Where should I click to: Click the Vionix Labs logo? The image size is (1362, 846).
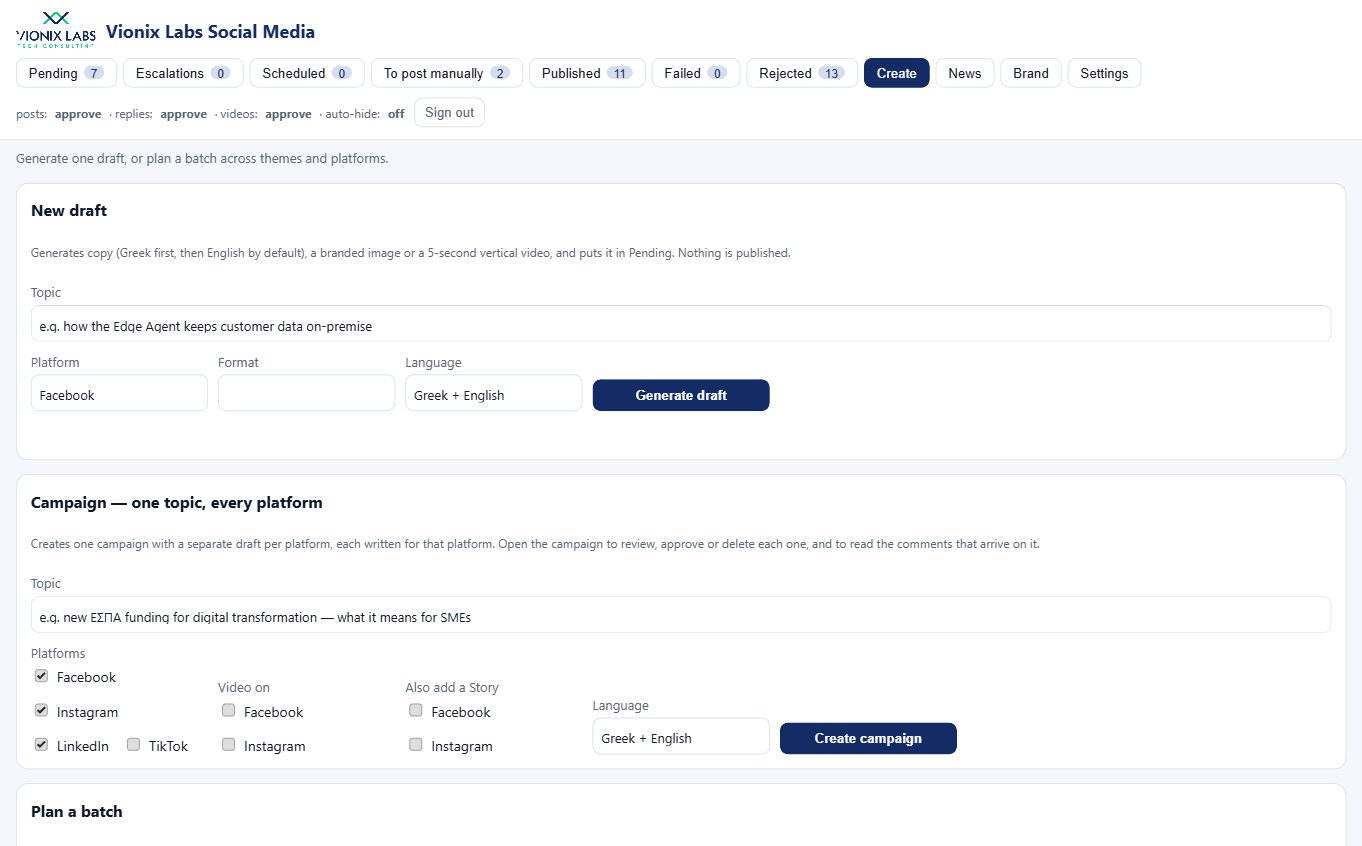click(x=56, y=30)
